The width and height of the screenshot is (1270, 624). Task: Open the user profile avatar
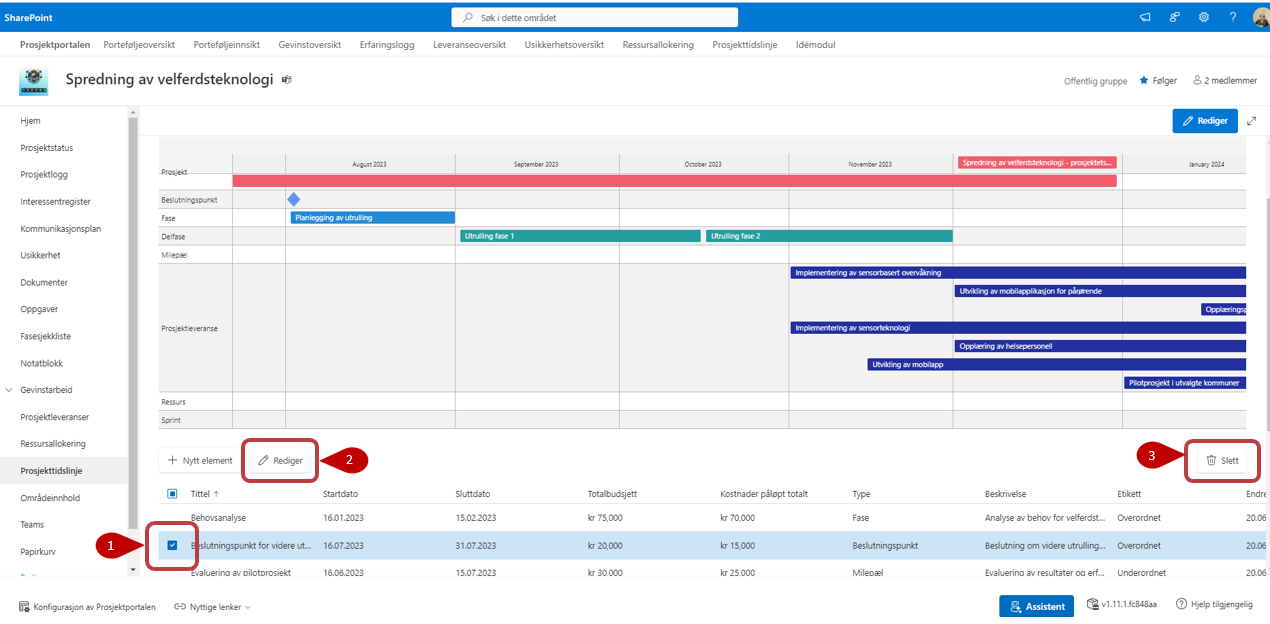coord(1260,17)
